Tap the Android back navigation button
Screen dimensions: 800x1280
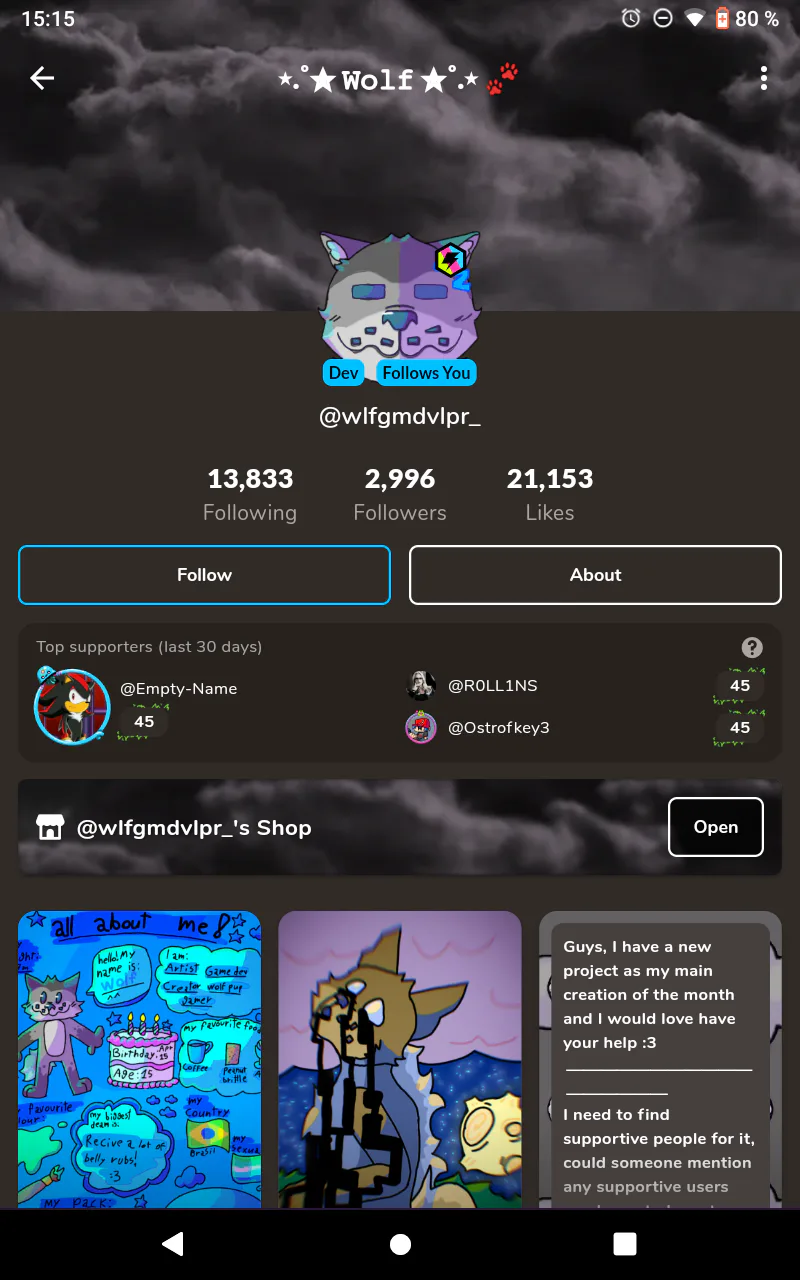173,1243
